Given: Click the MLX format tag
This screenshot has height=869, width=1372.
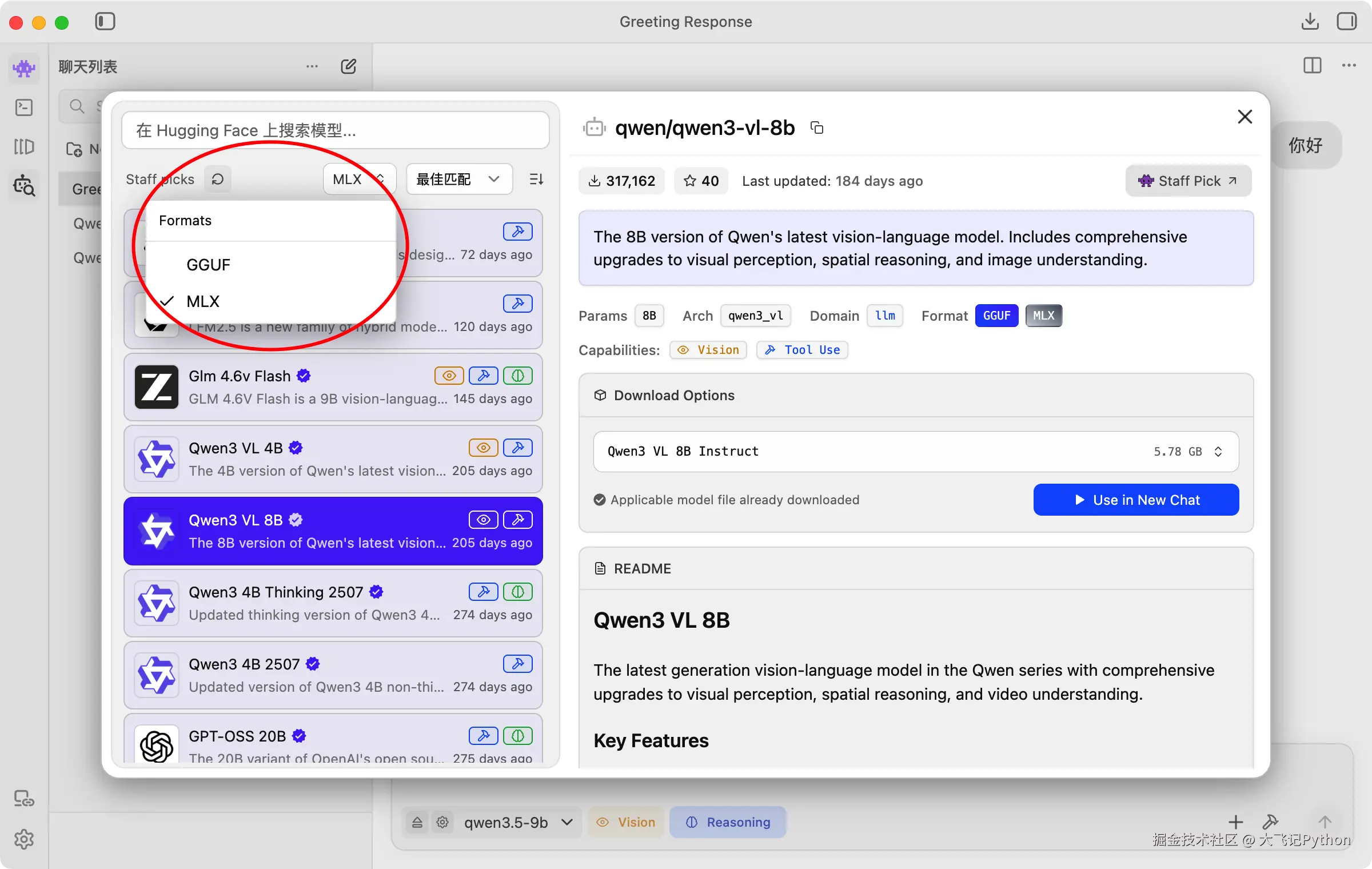Looking at the screenshot, I should (x=1043, y=316).
